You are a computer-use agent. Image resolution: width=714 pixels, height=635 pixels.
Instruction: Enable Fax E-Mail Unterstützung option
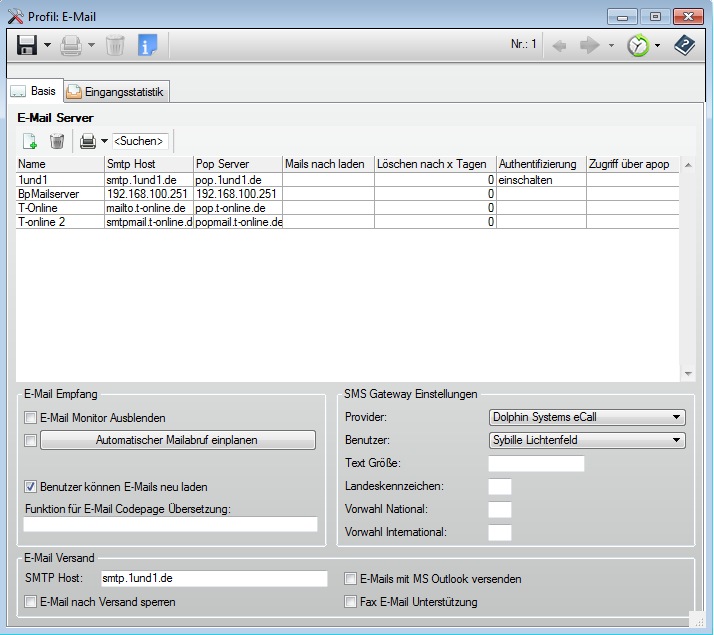point(350,602)
